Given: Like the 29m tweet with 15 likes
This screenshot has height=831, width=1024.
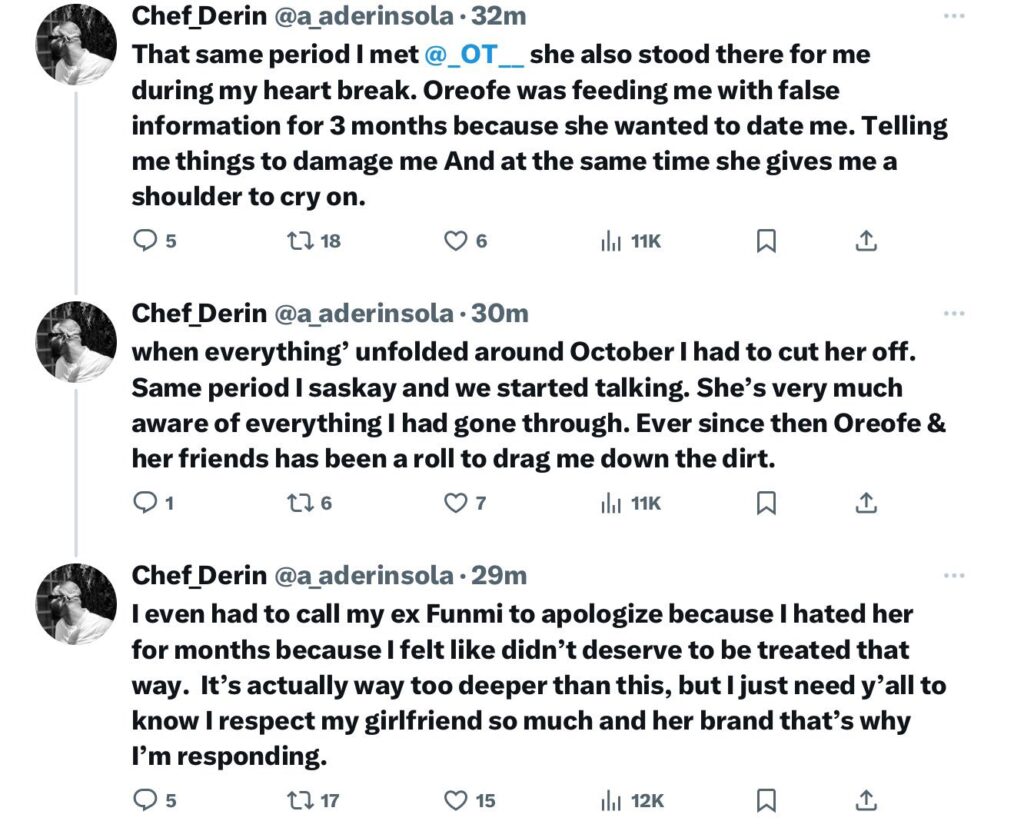Looking at the screenshot, I should 456,800.
